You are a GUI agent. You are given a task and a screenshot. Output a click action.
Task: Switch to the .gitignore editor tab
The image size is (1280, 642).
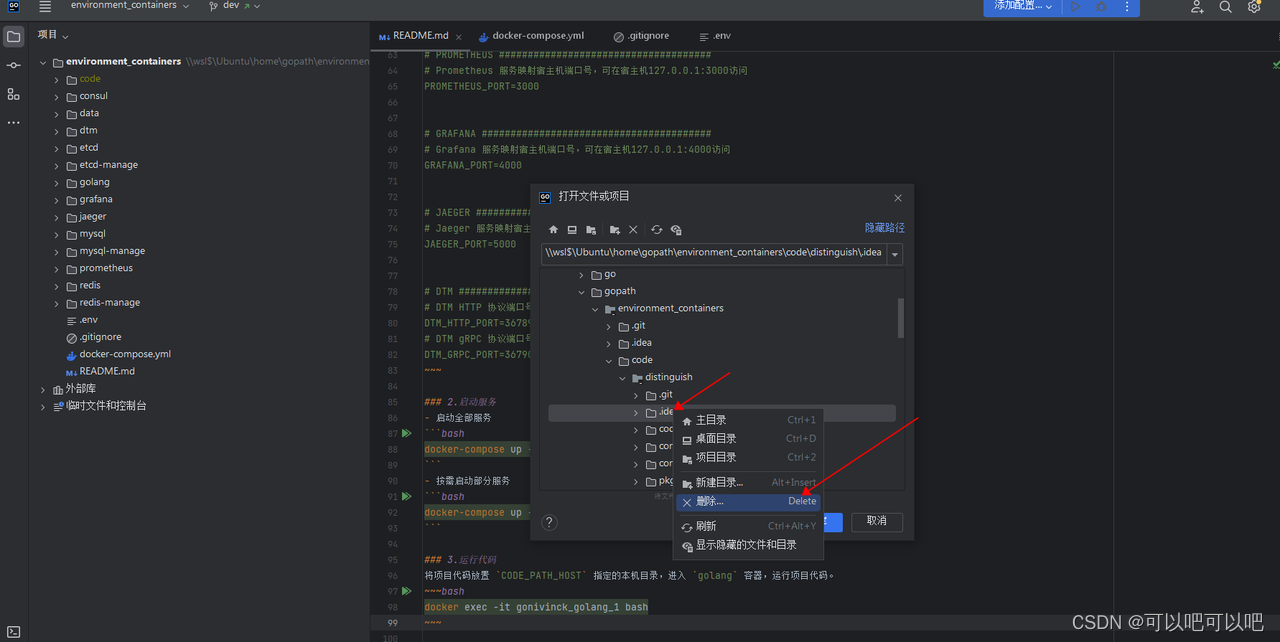point(641,35)
